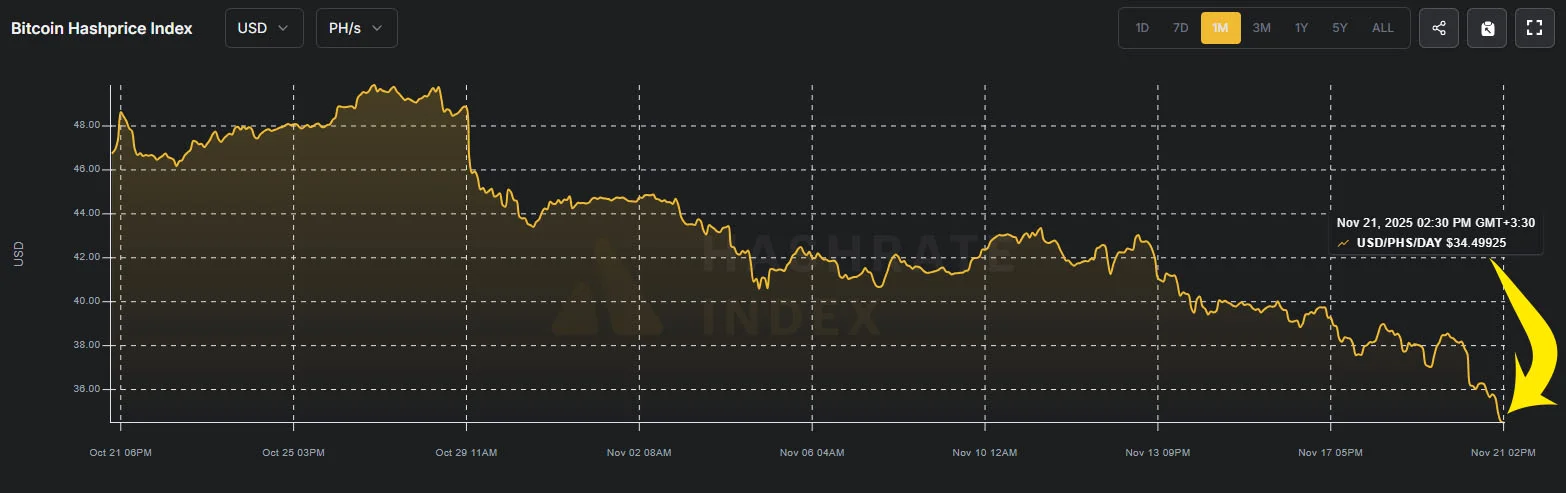Click the Bitcoin Hashprice Index title
Image resolution: width=1566 pixels, height=493 pixels.
(102, 28)
